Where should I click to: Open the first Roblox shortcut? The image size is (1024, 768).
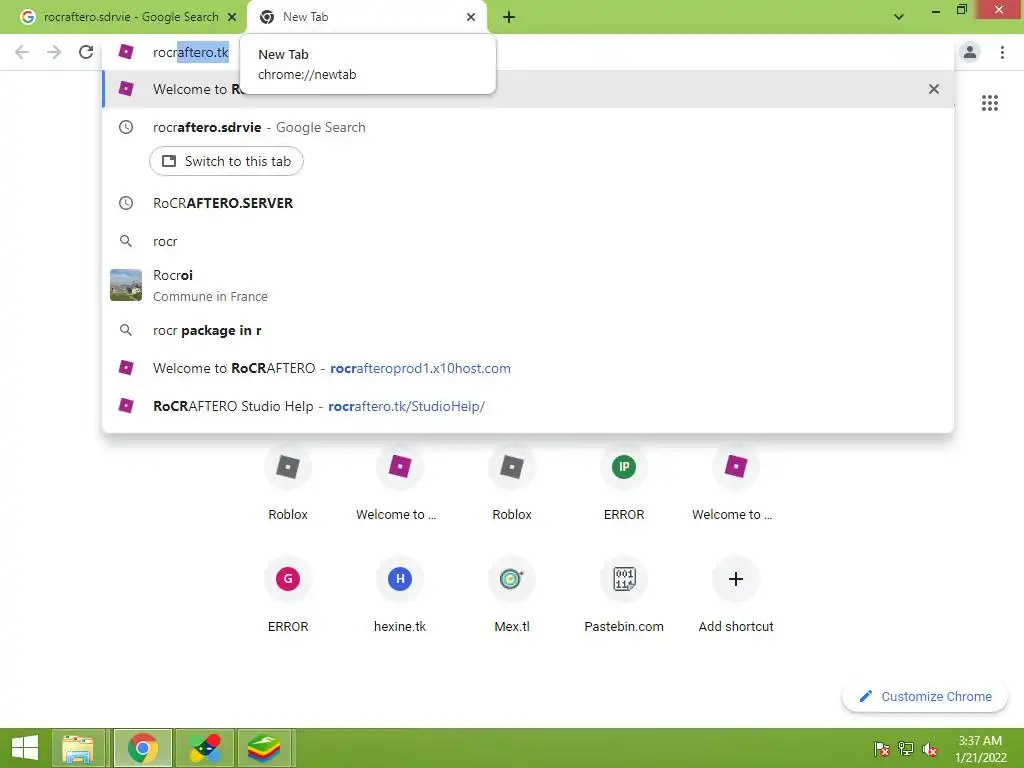click(x=288, y=483)
